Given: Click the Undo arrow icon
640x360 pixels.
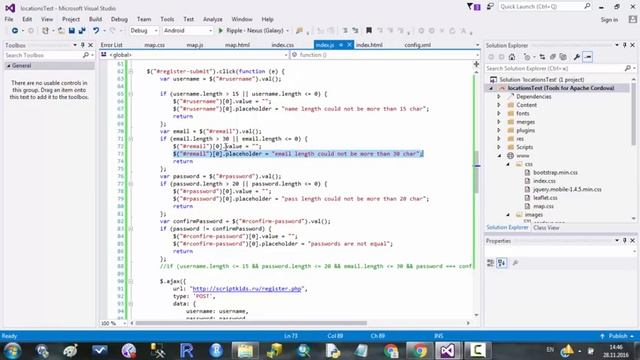Looking at the screenshot, I should point(96,31).
